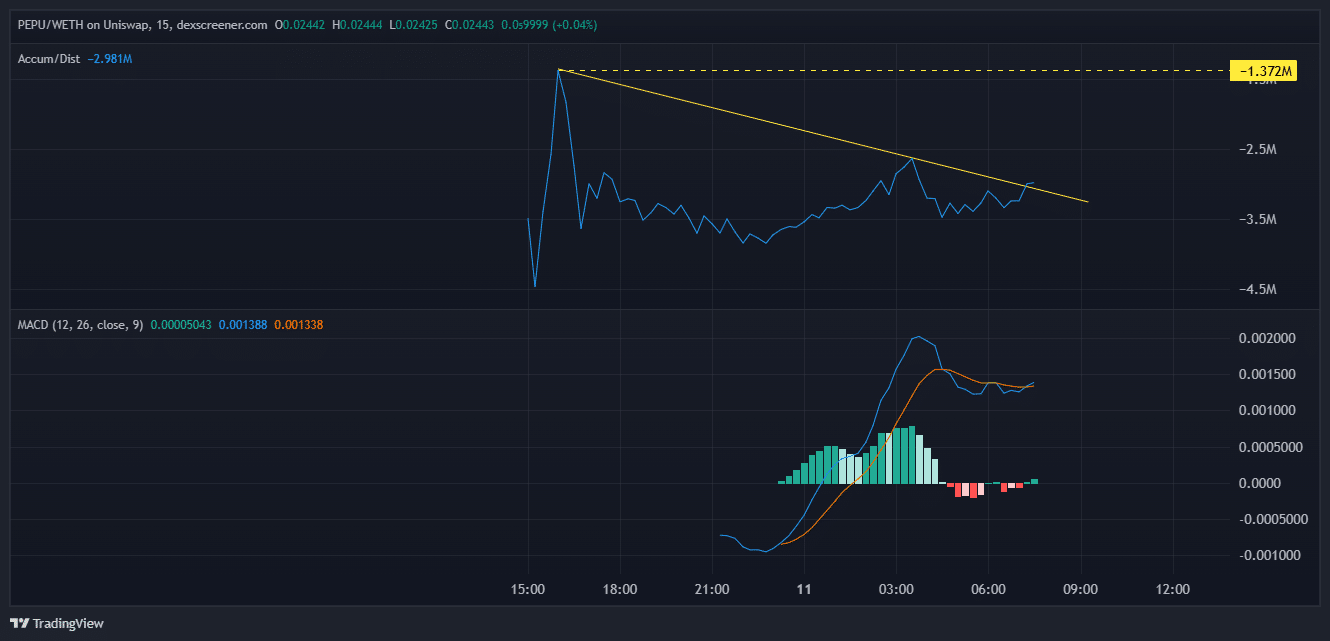Click the orange signal value 0.001338
The image size is (1330, 641).
tap(298, 325)
